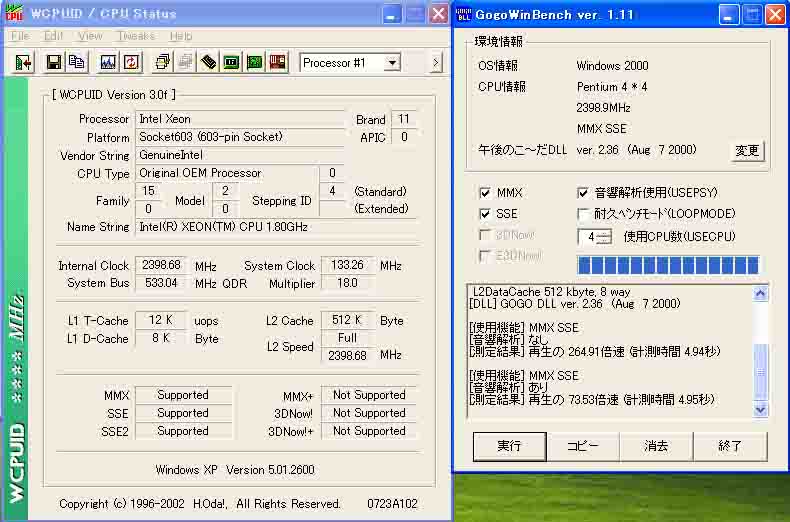Click the blue benchmark progress bar
The height and width of the screenshot is (522, 790).
668,265
